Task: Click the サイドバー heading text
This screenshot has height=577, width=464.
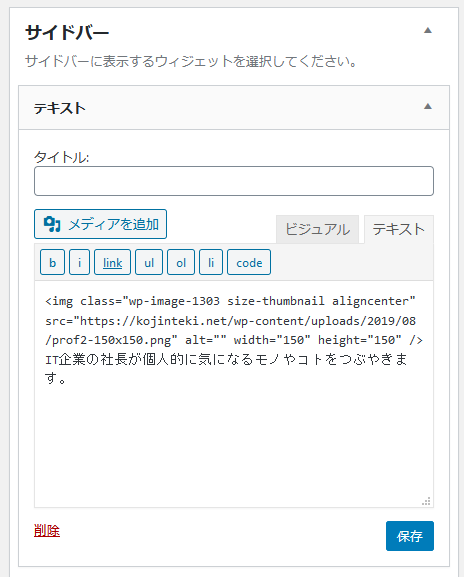Action: pos(67,33)
